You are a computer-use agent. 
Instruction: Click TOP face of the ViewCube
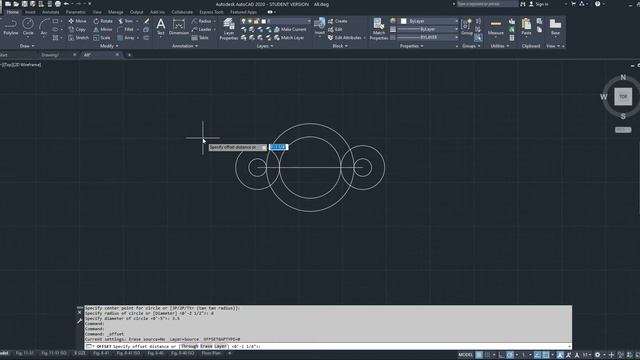click(x=623, y=97)
